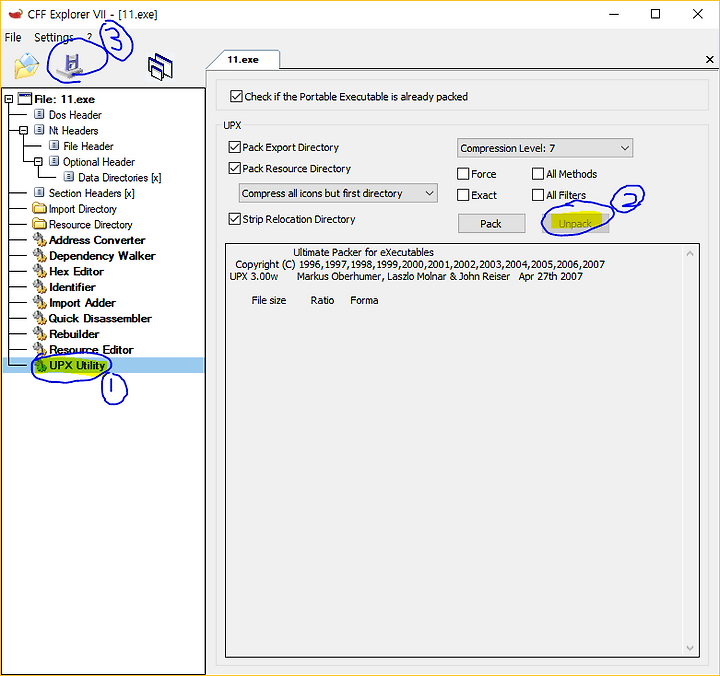Screen dimensions: 720x676
Task: Select Section Headers [x] tree item
Action: point(91,193)
